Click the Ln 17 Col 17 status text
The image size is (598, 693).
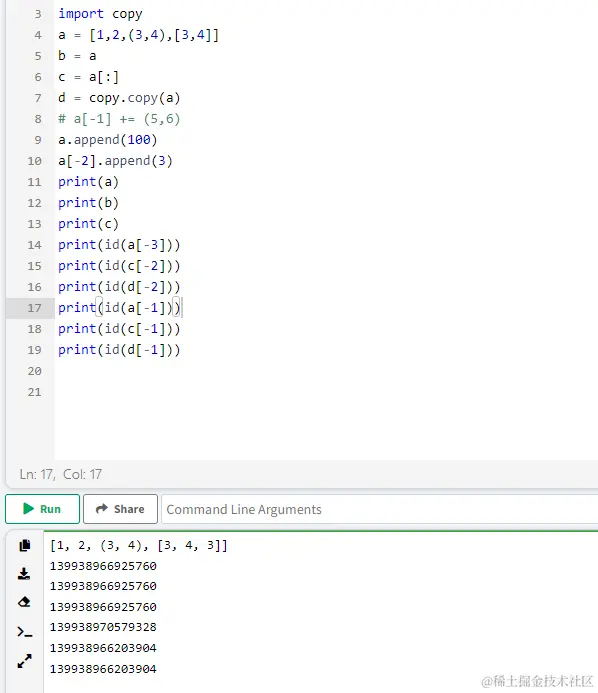click(x=61, y=474)
